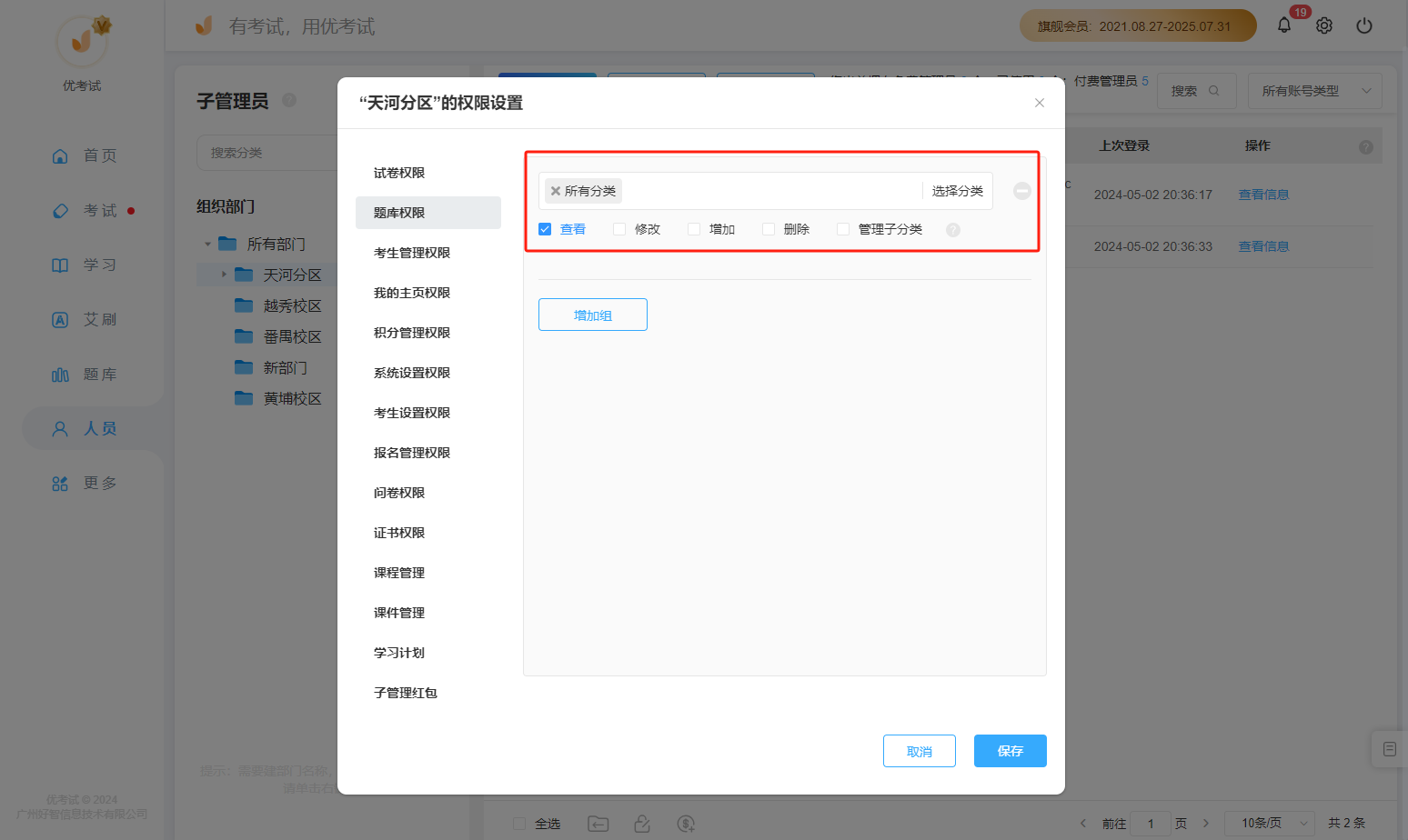Open 考试 section in sidebar
Screen dimensions: 1408x840
point(84,210)
